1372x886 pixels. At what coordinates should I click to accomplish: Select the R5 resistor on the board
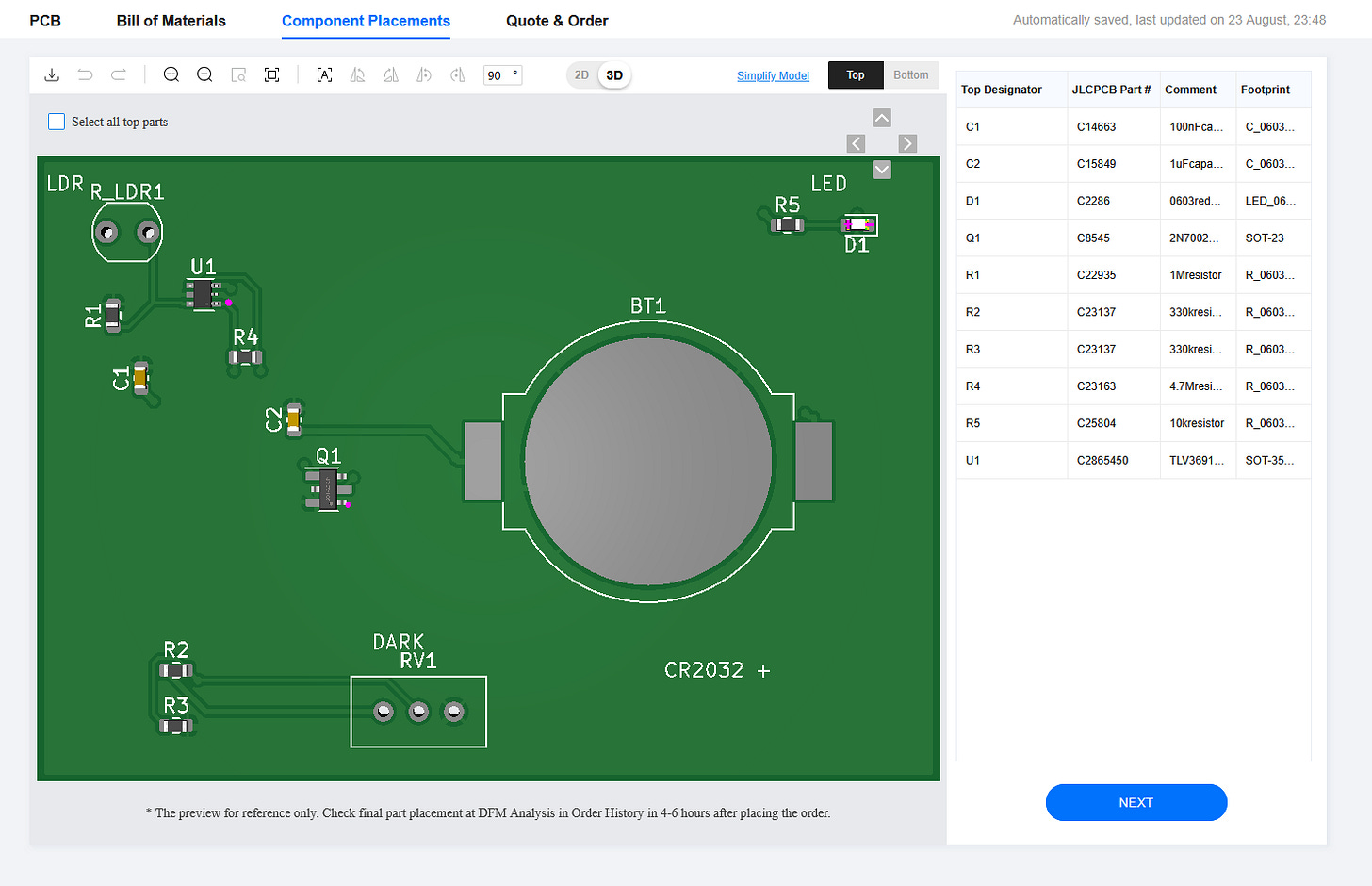[788, 224]
